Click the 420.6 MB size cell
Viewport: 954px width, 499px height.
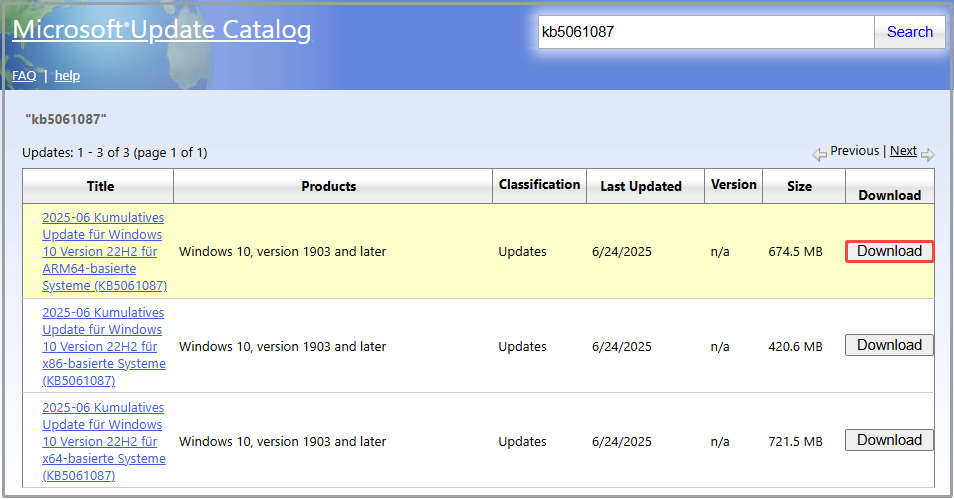pyautogui.click(x=795, y=346)
